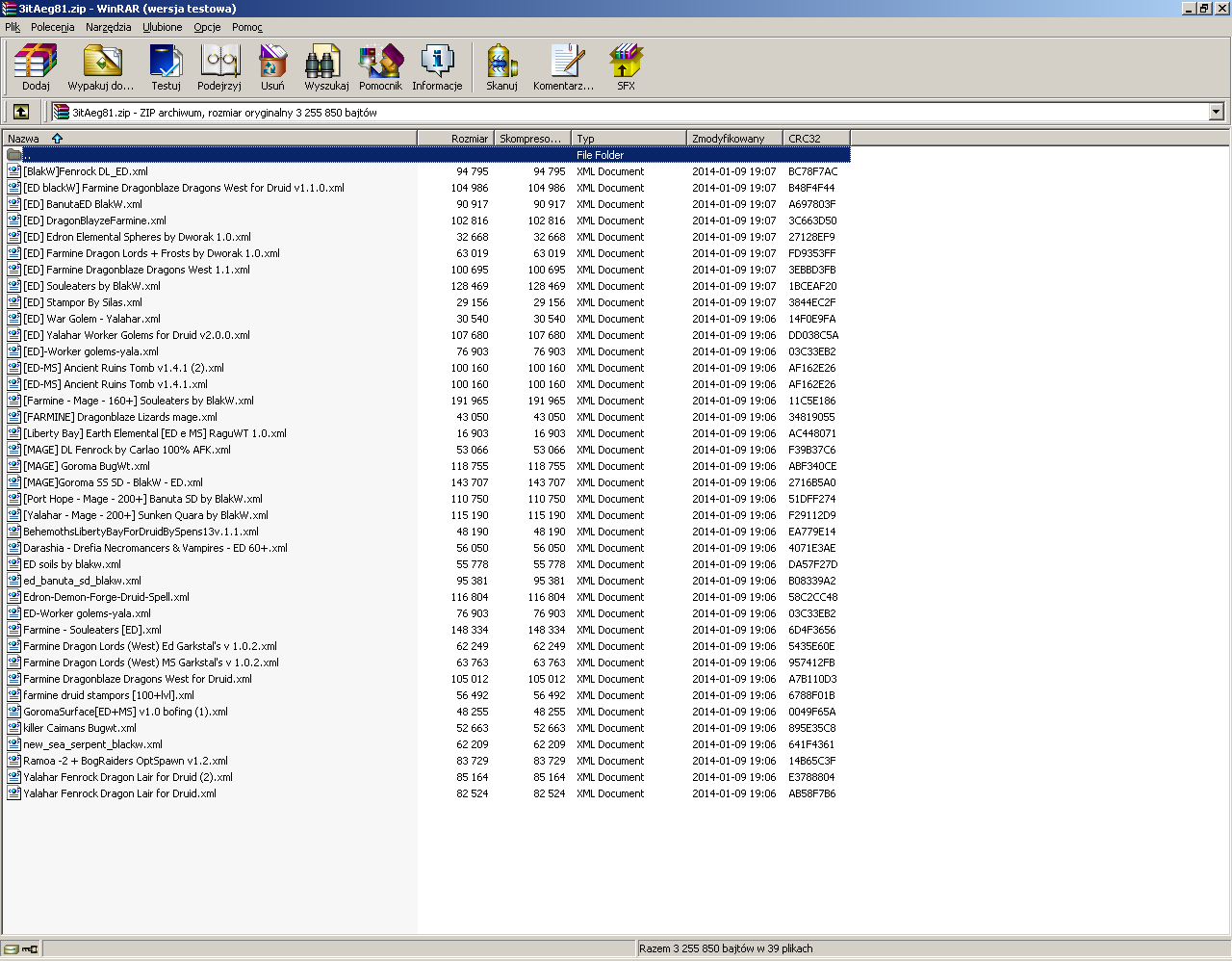Open Wyszukaj binoculars search tool
Viewport: 1232px width, 961px height.
tap(326, 66)
